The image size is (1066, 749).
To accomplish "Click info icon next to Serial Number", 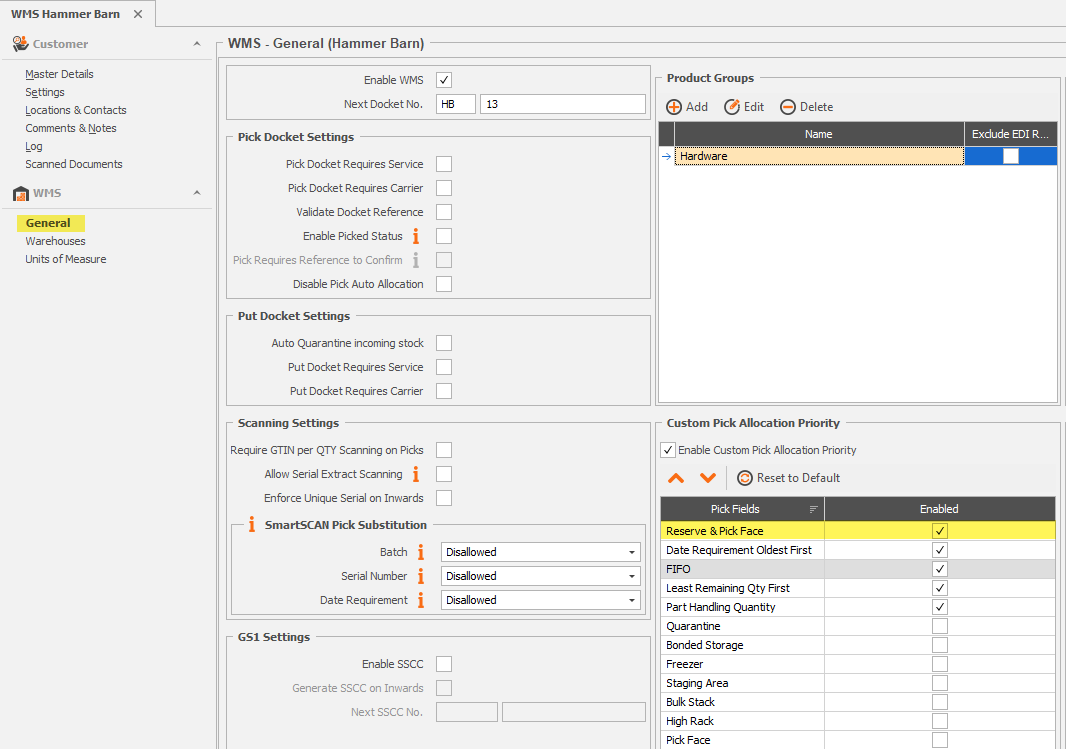I will [421, 576].
